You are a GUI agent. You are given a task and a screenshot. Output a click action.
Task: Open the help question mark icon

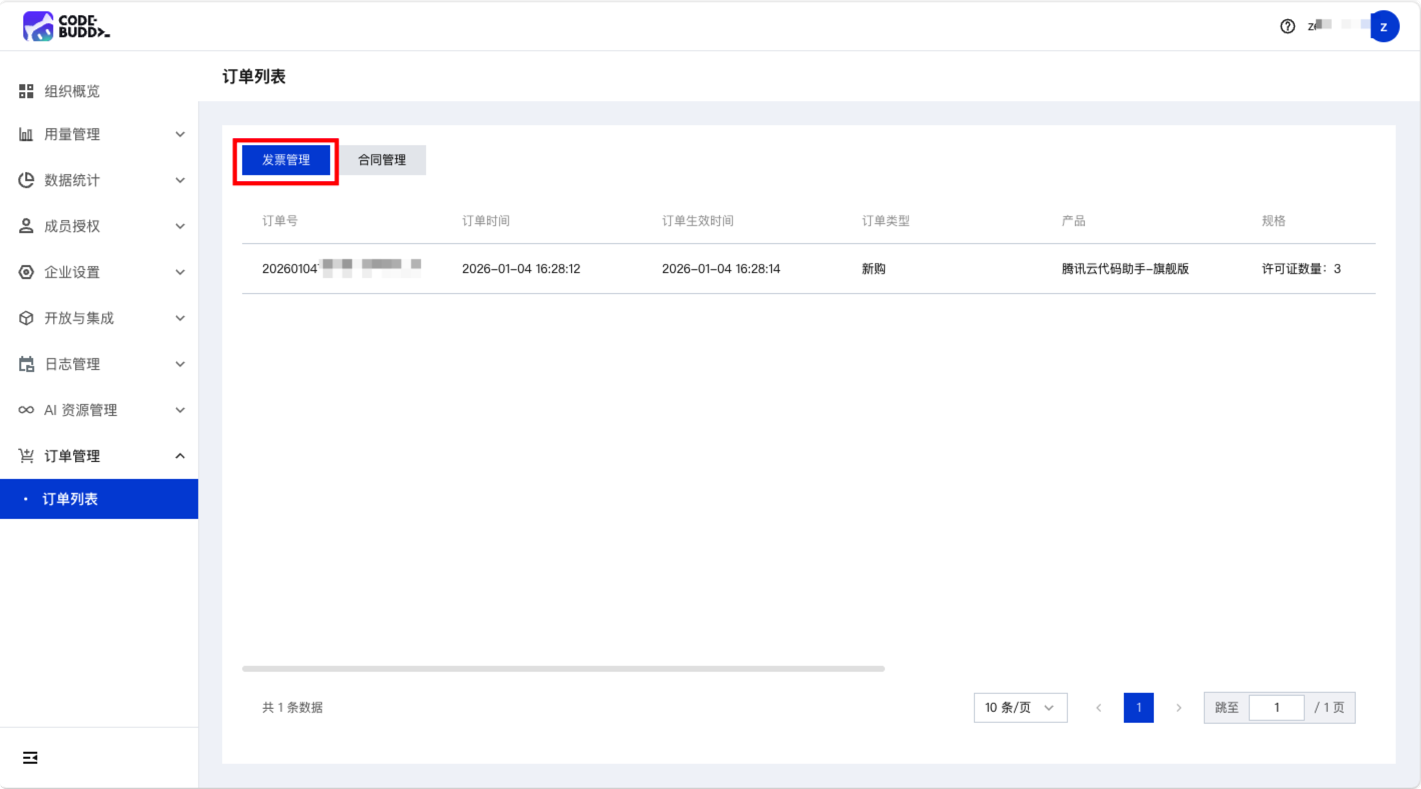click(1287, 27)
